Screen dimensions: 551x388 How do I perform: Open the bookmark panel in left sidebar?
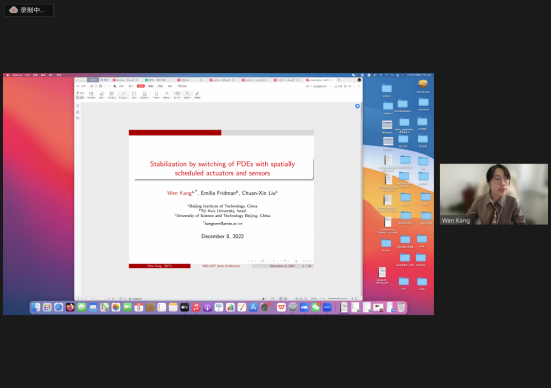coord(78,112)
